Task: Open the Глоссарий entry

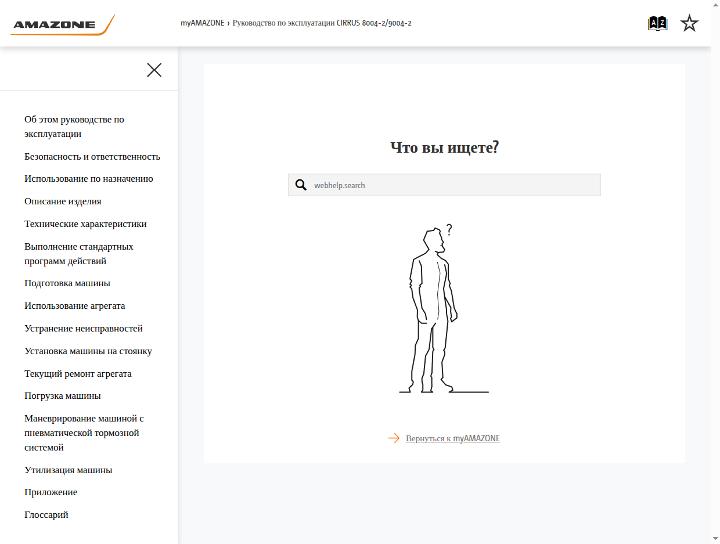Action: click(x=46, y=515)
